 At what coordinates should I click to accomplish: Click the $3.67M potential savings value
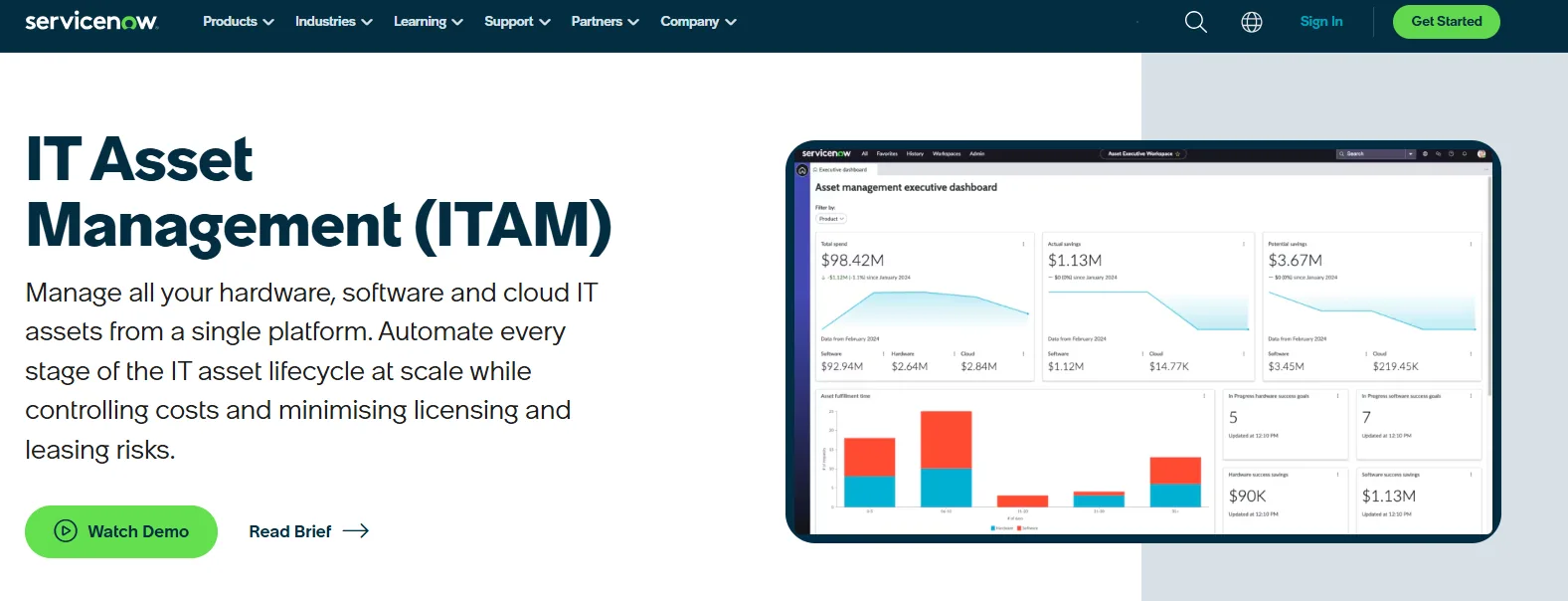click(1295, 261)
